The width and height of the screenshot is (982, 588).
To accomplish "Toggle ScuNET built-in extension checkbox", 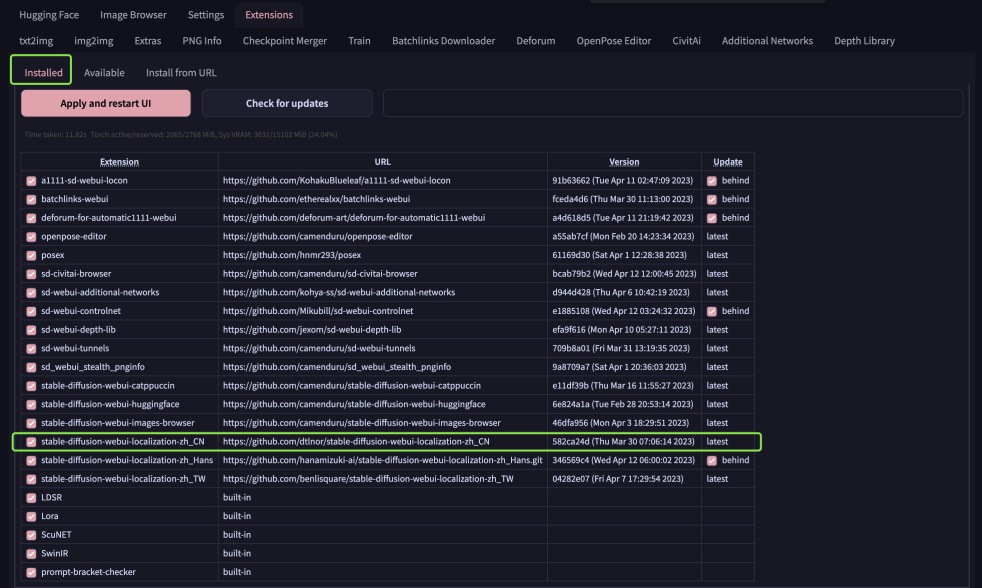I will [x=31, y=535].
